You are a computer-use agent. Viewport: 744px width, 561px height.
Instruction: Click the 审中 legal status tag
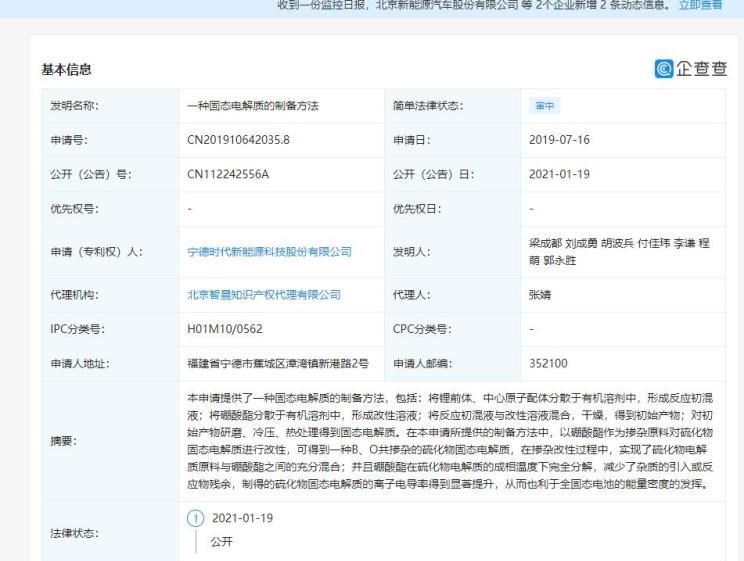544,106
